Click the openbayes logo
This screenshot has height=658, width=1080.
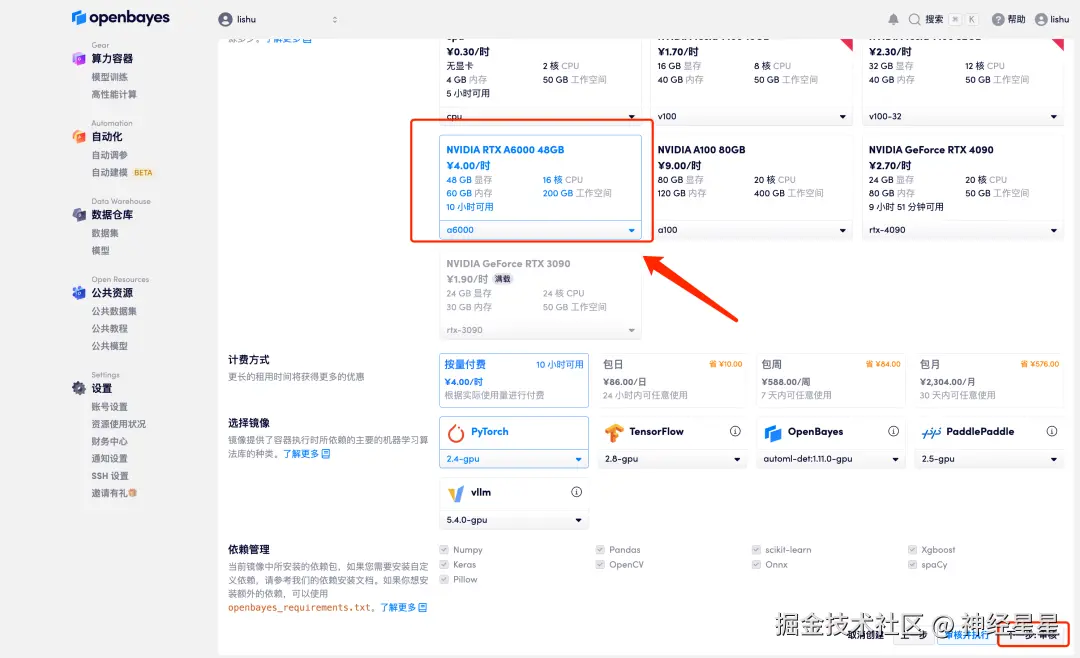pos(121,18)
